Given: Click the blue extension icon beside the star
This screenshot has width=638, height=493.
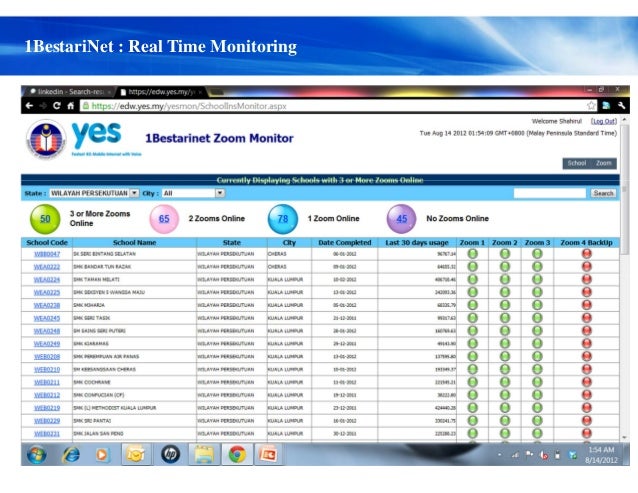Looking at the screenshot, I should pyautogui.click(x=606, y=106).
